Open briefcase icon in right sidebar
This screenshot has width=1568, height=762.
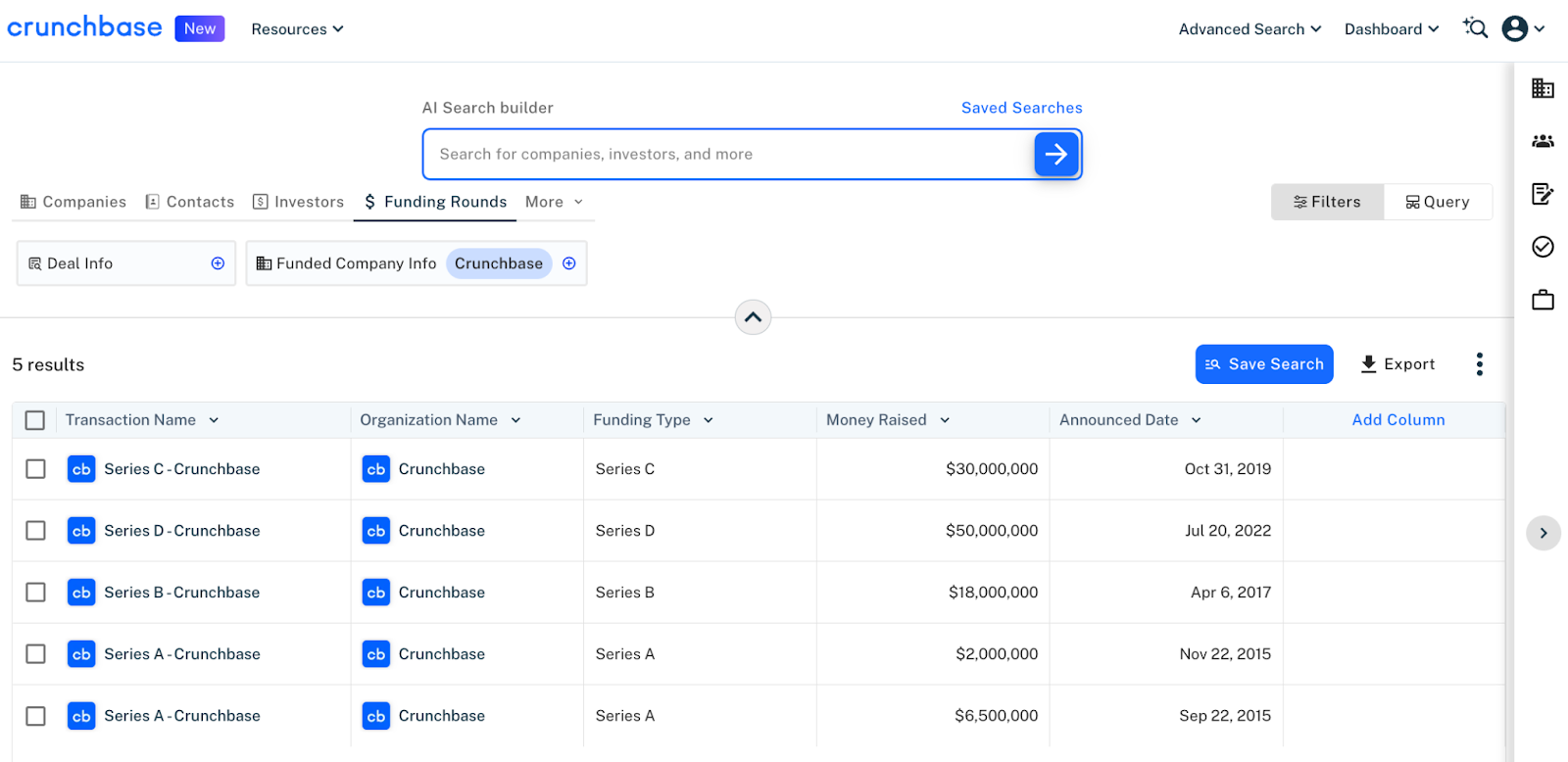coord(1543,300)
